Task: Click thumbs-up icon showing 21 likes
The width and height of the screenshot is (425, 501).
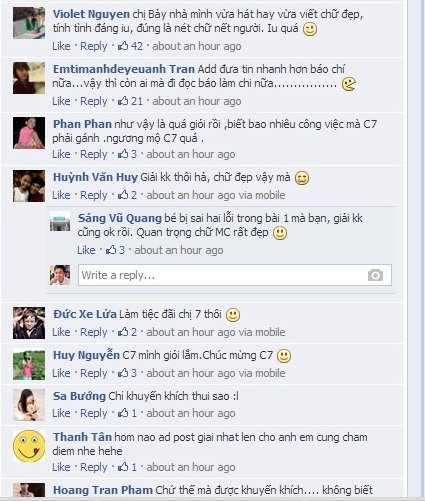Action: pos(123,101)
